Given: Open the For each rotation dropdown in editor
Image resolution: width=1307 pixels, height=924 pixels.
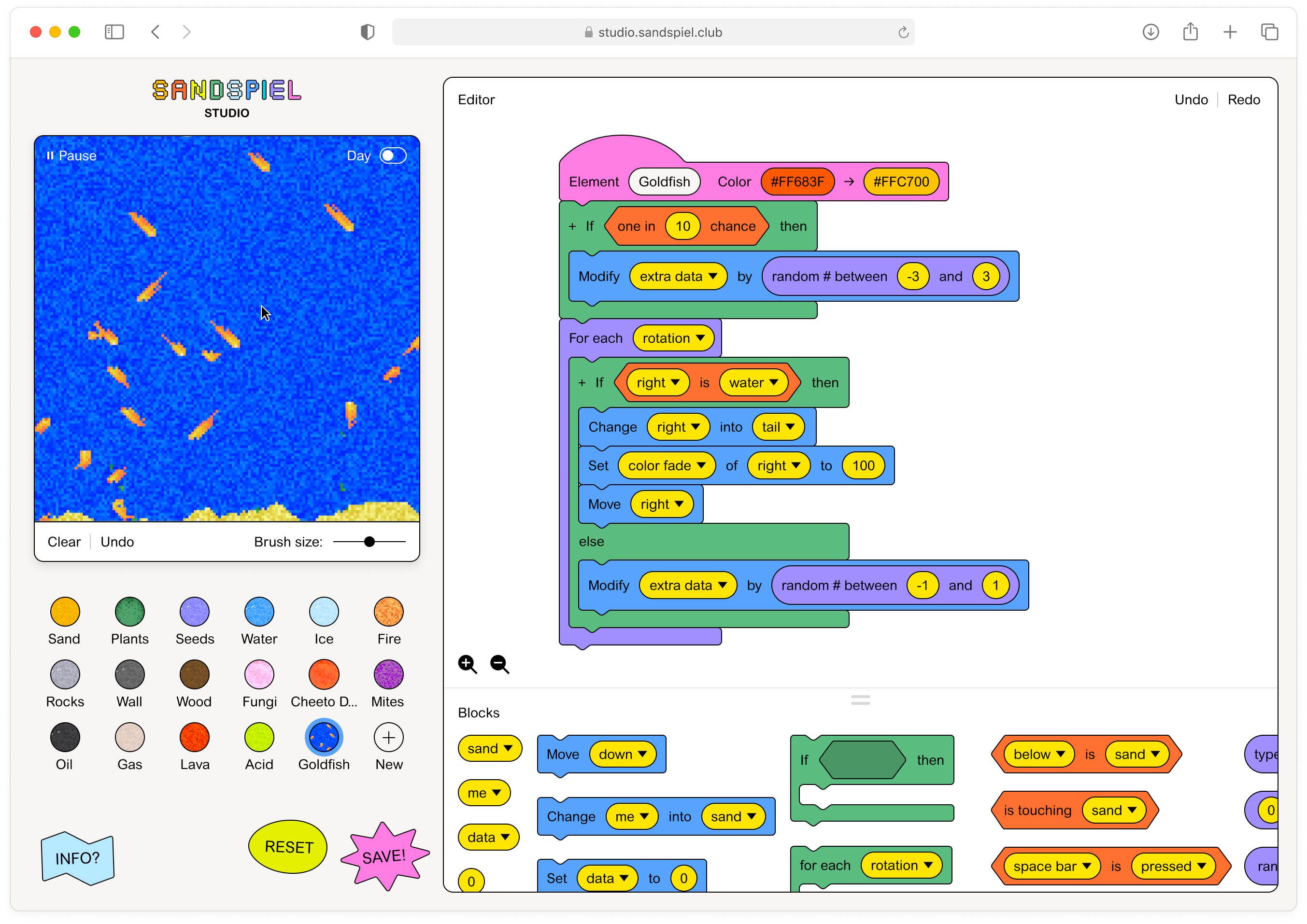Looking at the screenshot, I should (x=673, y=338).
